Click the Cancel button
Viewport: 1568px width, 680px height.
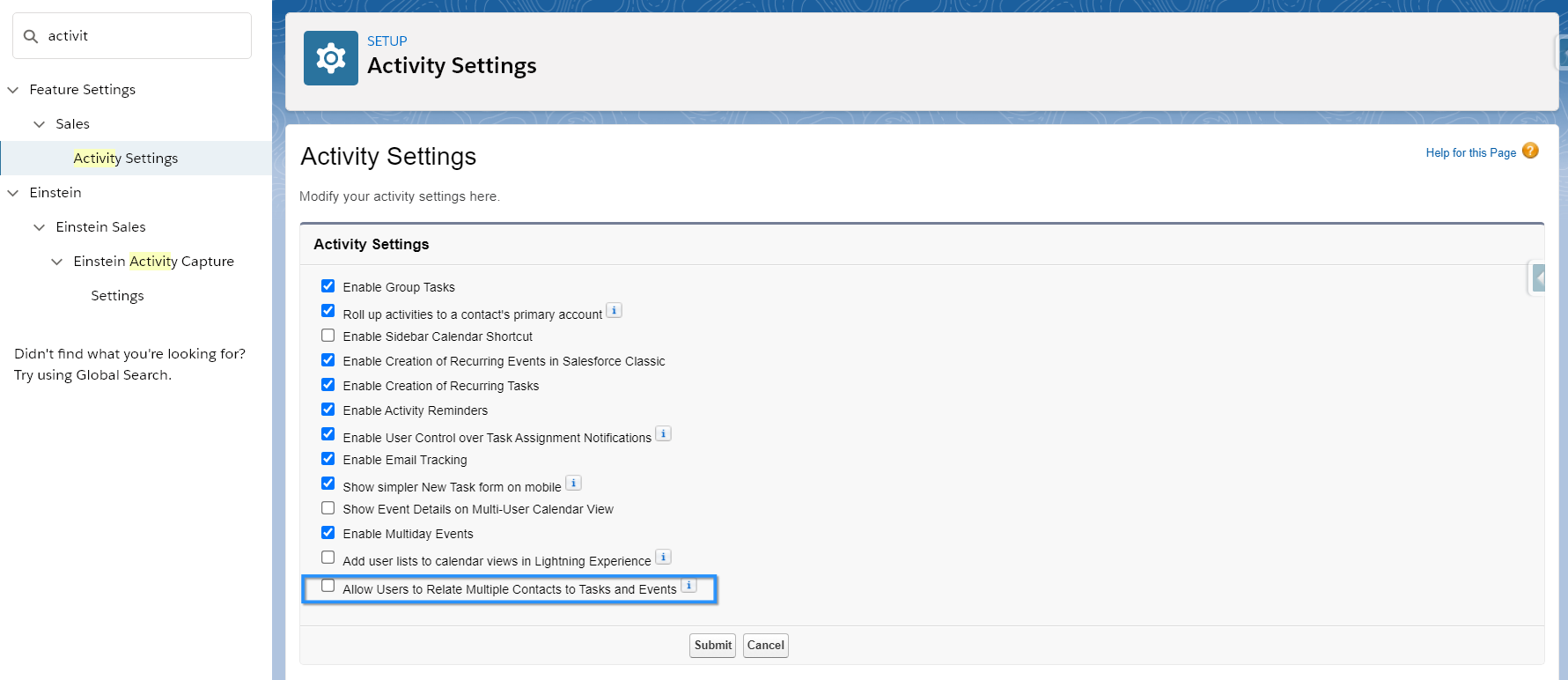pyautogui.click(x=765, y=646)
